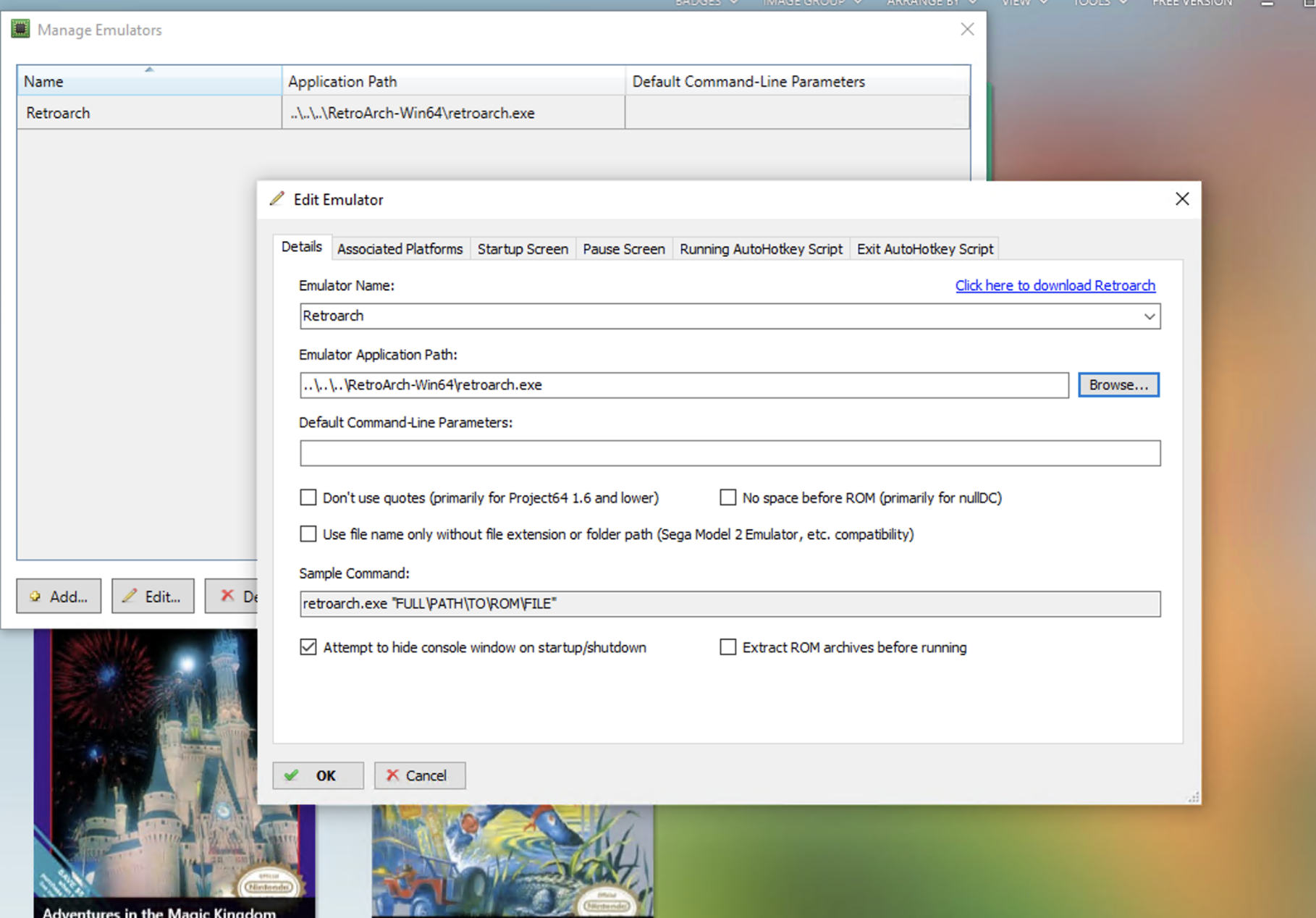Sort by the Application Path column header
1316x918 pixels.
(x=453, y=81)
